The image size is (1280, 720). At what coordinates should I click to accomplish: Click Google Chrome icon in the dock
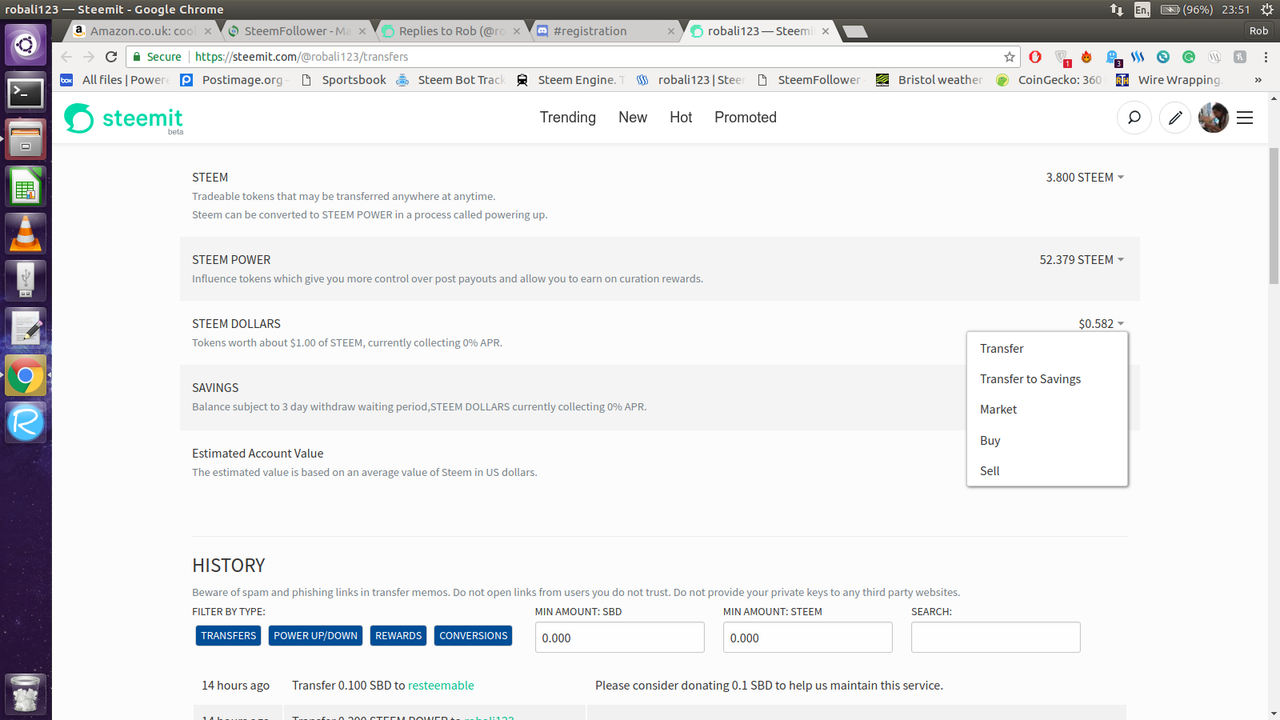[26, 376]
